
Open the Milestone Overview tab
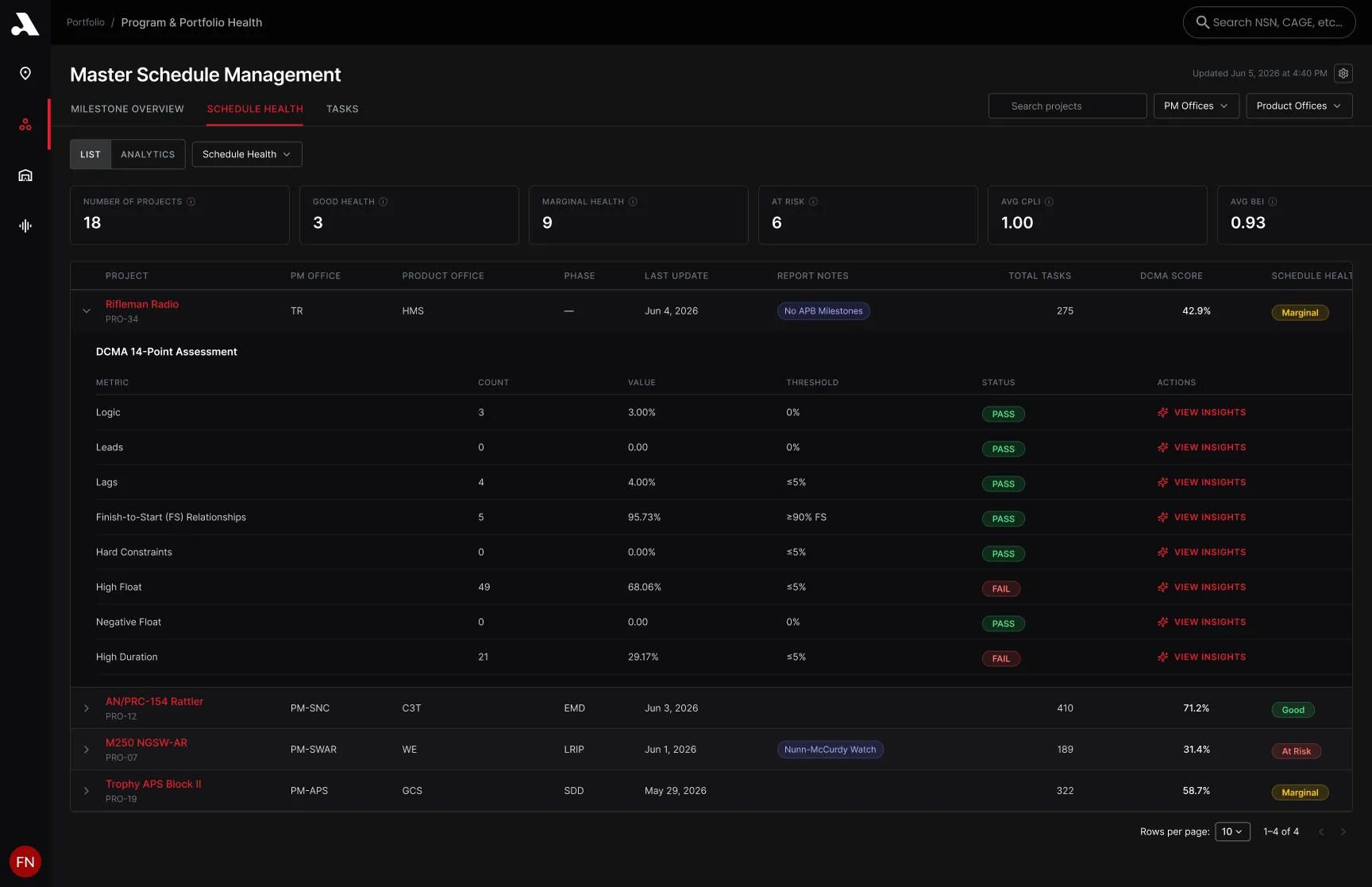coord(127,109)
